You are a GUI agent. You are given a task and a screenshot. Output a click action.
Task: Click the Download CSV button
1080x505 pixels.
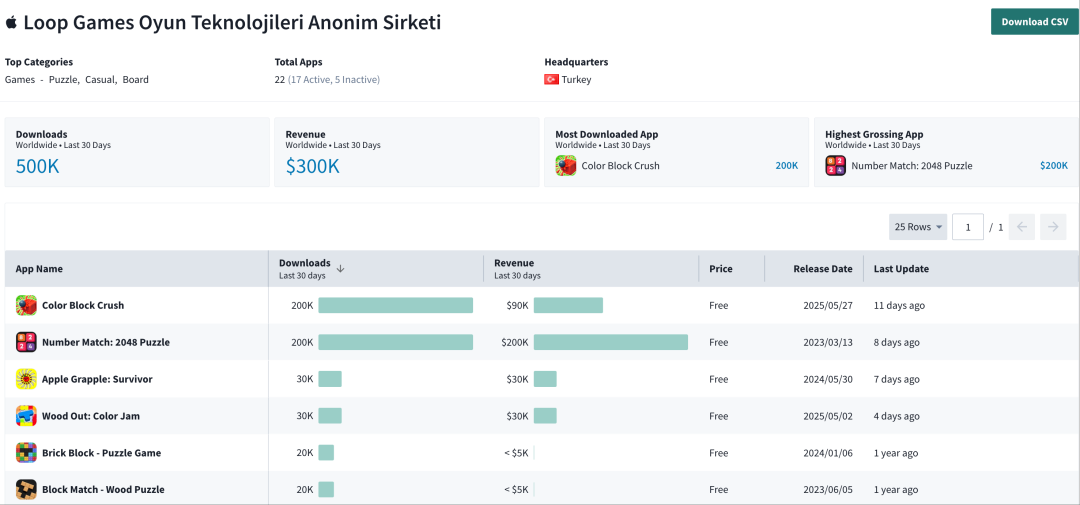[x=1034, y=22]
